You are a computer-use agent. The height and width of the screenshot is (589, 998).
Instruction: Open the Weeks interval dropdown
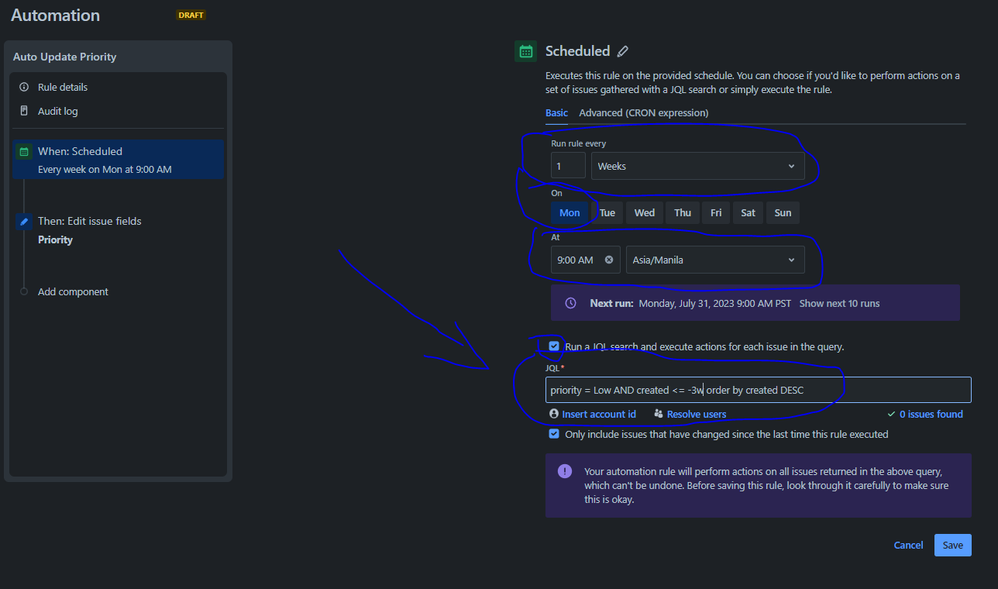click(x=698, y=166)
